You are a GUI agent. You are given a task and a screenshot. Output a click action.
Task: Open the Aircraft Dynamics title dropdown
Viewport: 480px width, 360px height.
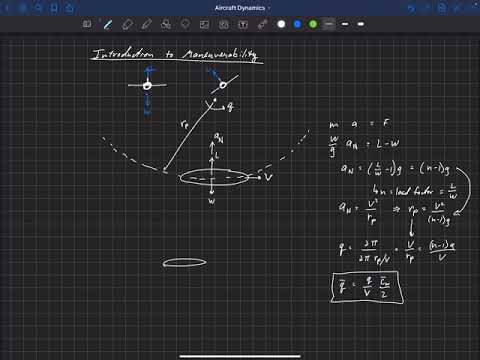coord(242,8)
